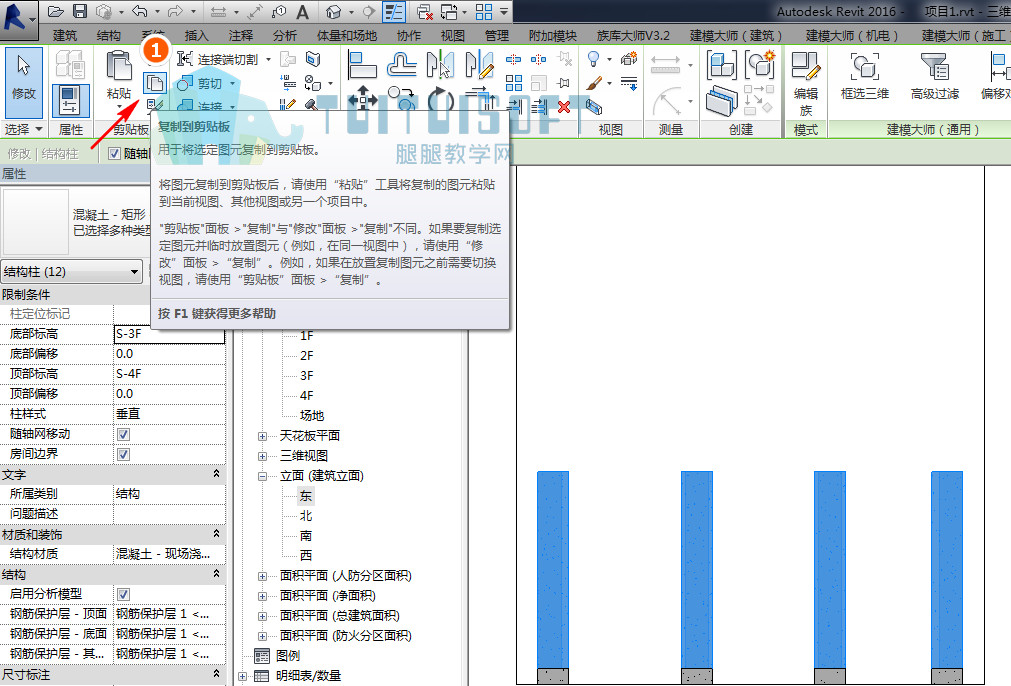Viewport: 1011px width, 686px height.
Task: Expand the 天花板平面 tree node
Action: pyautogui.click(x=262, y=436)
